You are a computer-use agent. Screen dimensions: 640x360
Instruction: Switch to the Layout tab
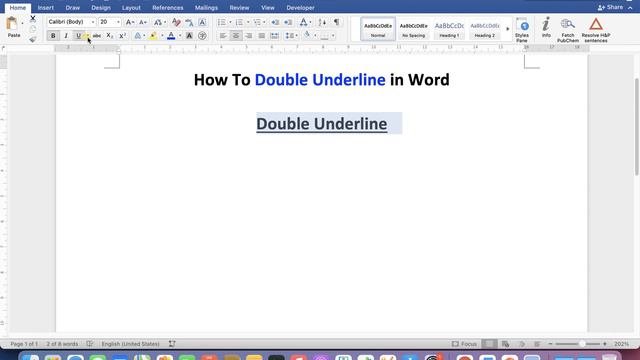pyautogui.click(x=131, y=8)
